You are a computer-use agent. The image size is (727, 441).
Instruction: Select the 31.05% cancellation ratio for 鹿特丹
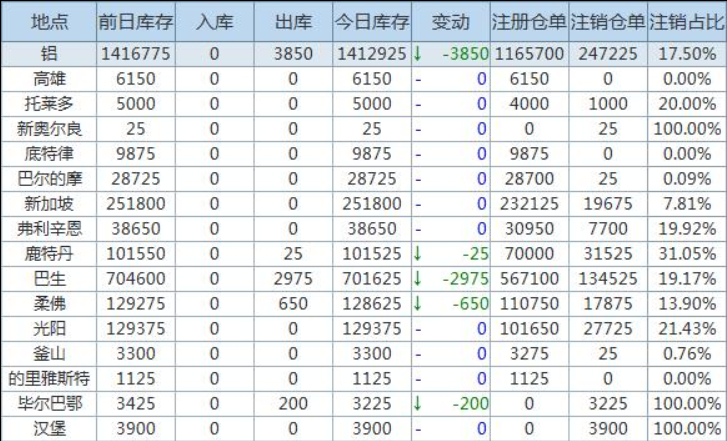click(687, 253)
